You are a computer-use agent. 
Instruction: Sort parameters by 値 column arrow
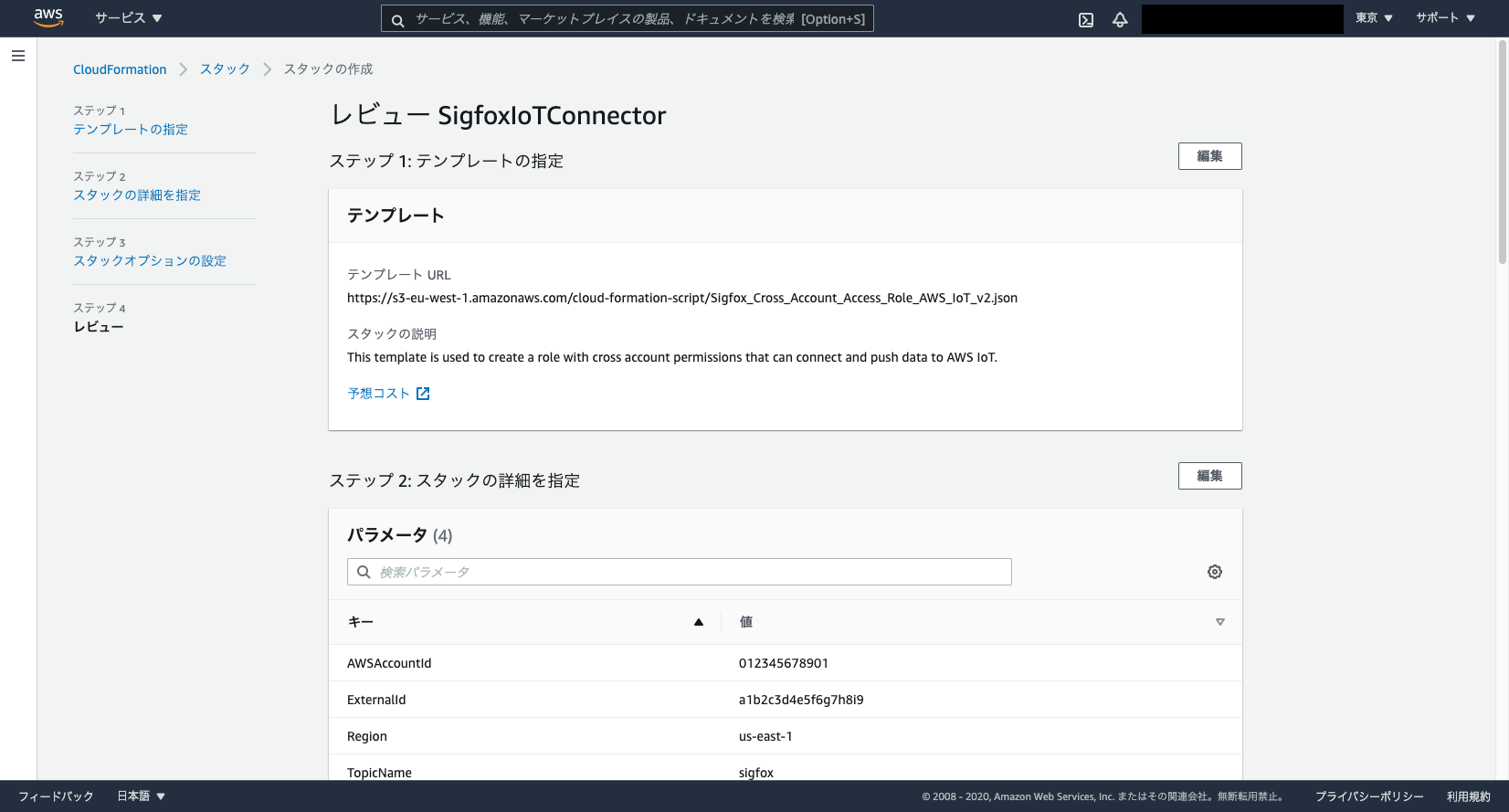coord(1220,622)
